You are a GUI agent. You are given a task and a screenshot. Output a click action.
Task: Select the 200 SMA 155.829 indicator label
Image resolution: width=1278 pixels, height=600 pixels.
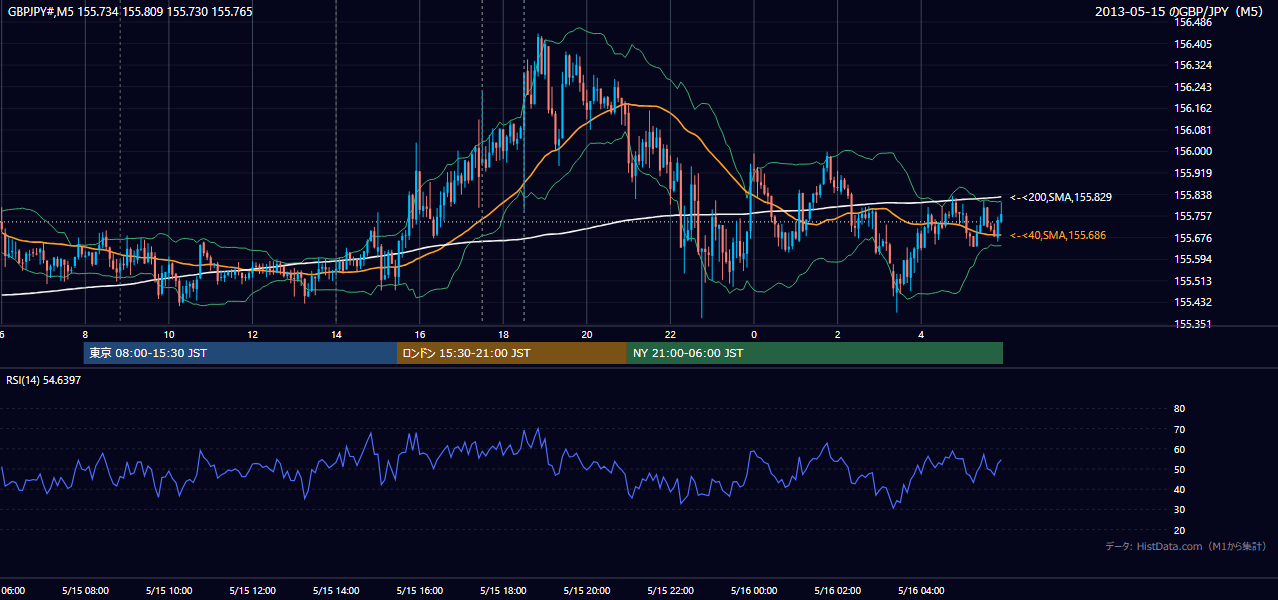(x=1061, y=197)
